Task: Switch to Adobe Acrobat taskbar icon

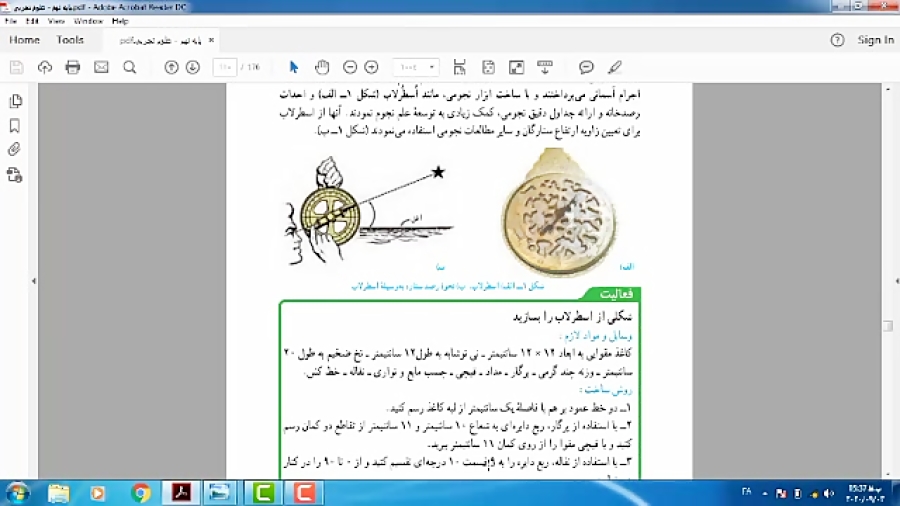Action: tap(181, 493)
